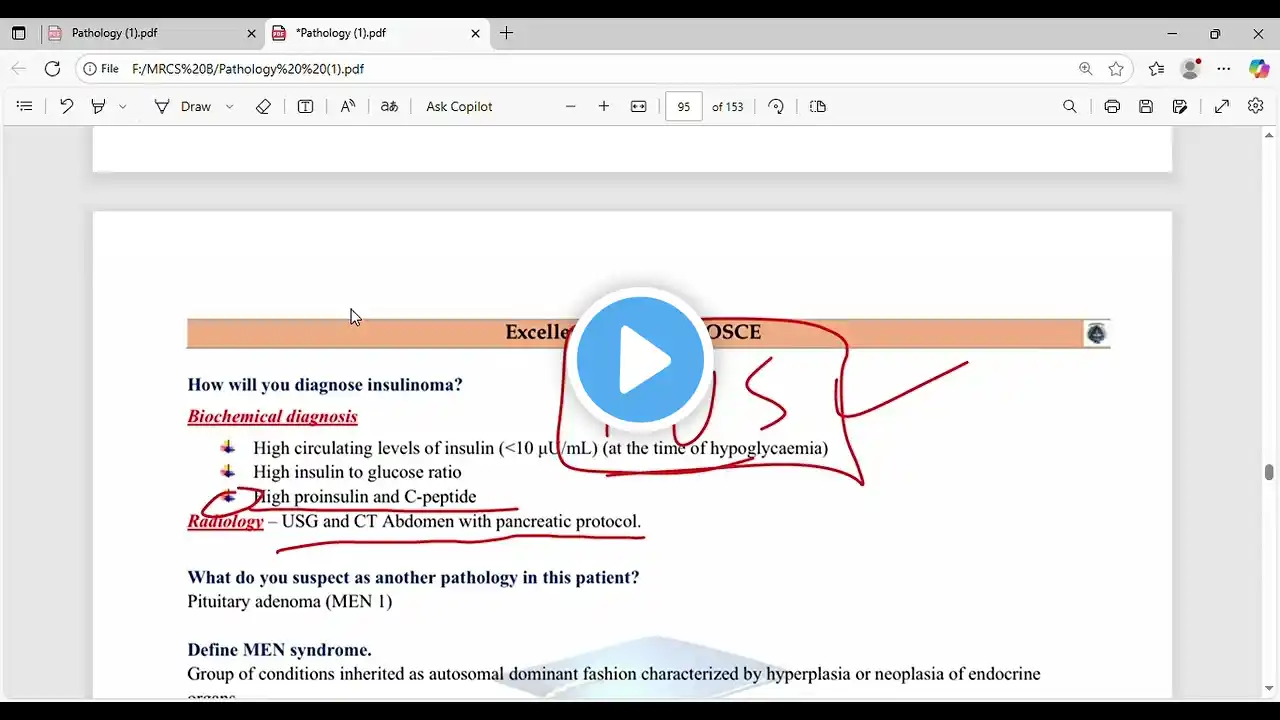This screenshot has height=720, width=1280.
Task: Zoom in the PDF with plus
Action: point(604,106)
